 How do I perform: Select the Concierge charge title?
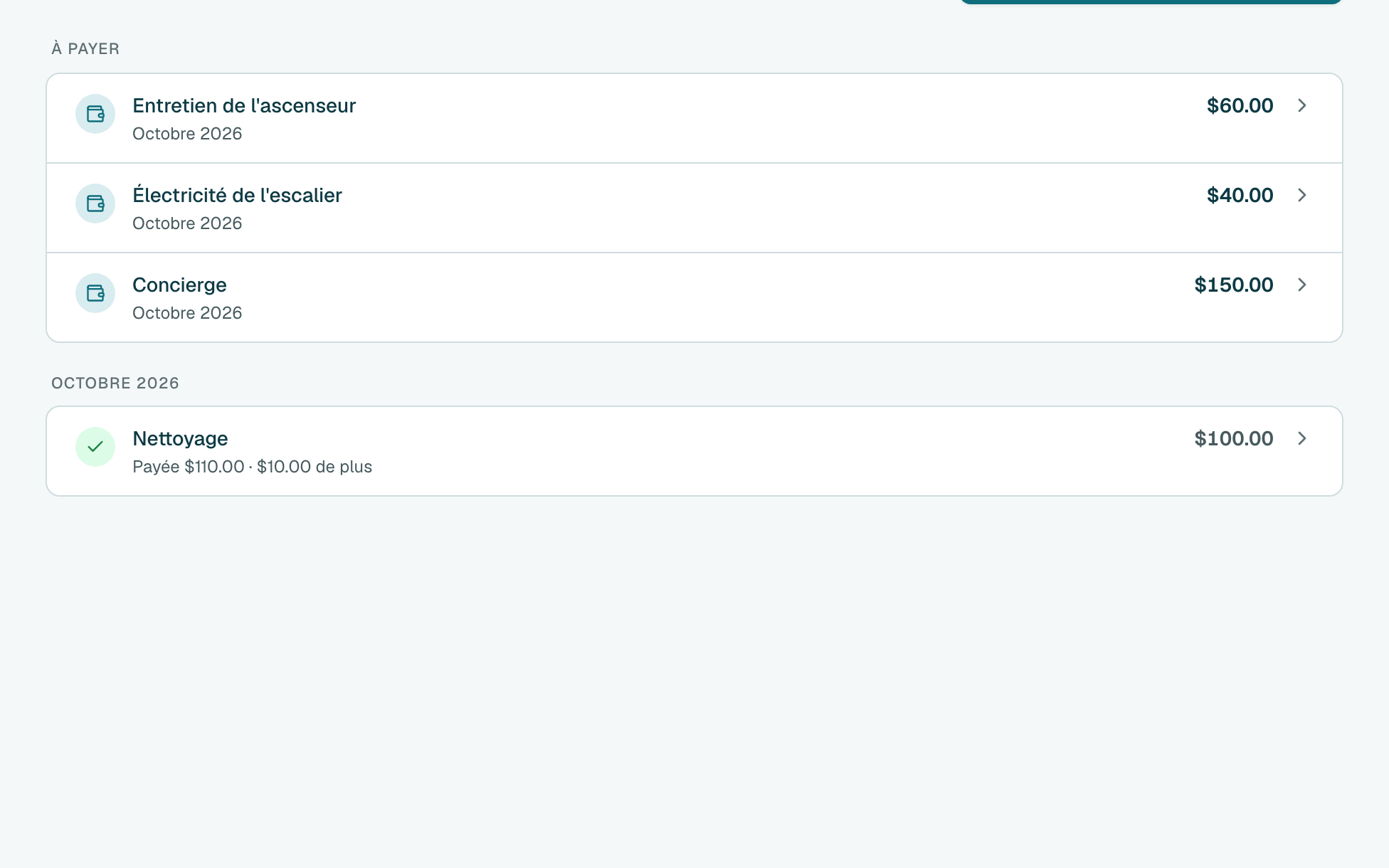tap(179, 285)
